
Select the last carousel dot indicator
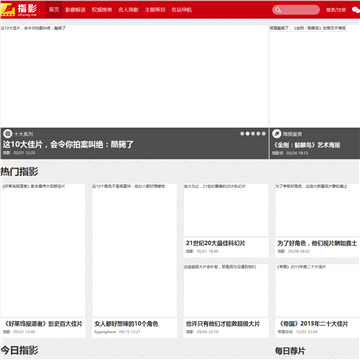pos(264,134)
